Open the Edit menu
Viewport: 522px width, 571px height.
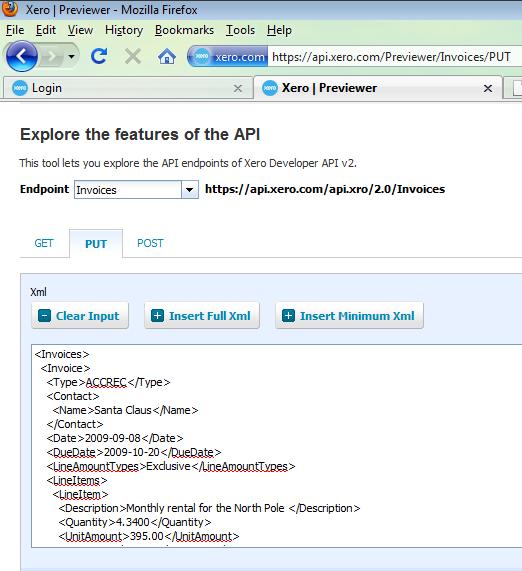tap(46, 30)
